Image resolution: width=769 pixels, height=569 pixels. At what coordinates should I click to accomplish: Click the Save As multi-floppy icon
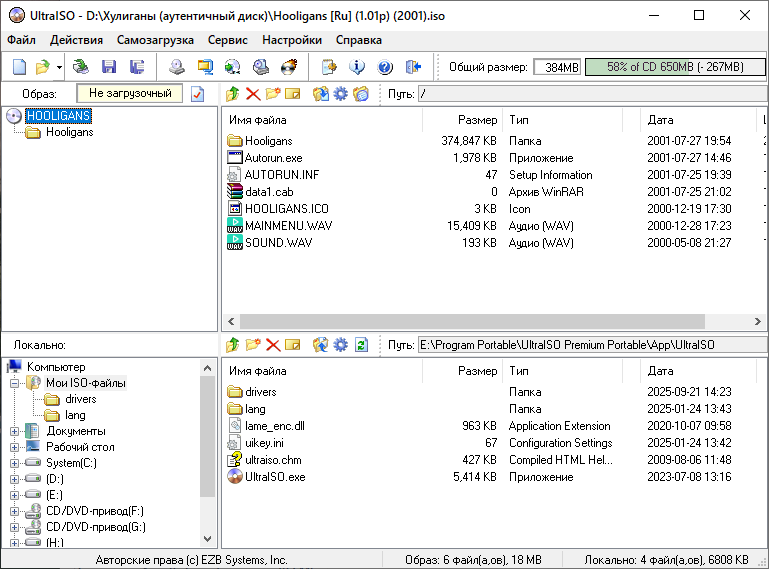point(137,67)
